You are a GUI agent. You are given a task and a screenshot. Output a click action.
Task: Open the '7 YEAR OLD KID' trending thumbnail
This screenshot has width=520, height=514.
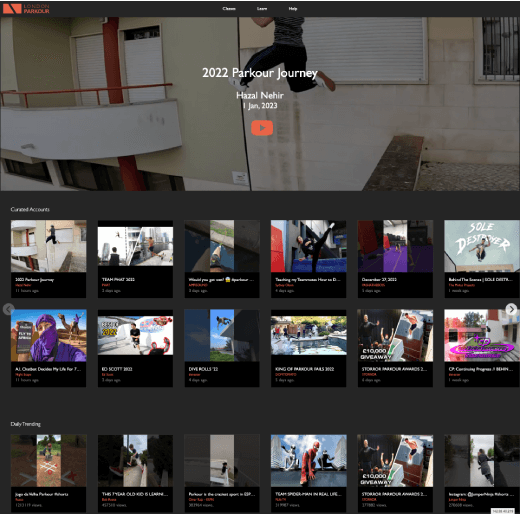(135, 461)
